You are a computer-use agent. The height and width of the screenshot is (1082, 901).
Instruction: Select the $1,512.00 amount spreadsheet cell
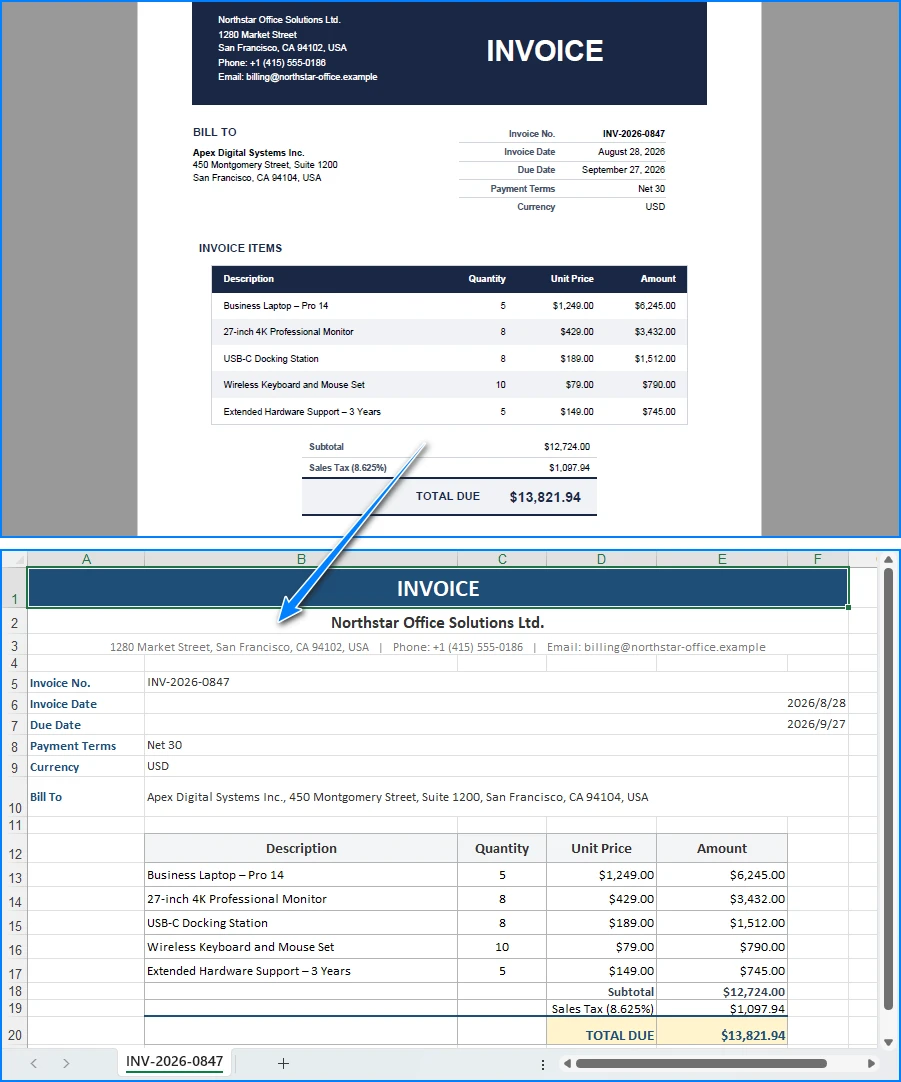tap(722, 923)
